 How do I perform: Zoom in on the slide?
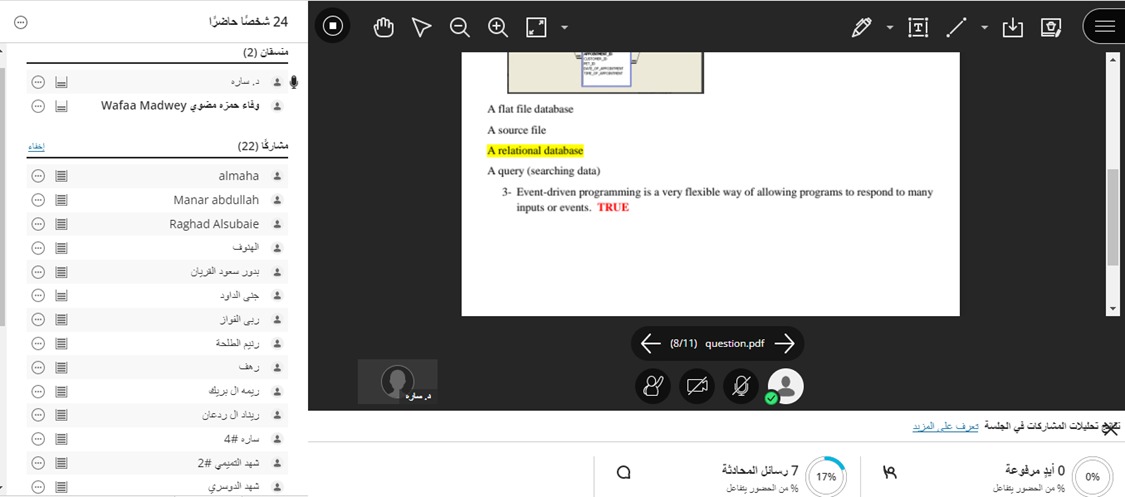(x=498, y=28)
